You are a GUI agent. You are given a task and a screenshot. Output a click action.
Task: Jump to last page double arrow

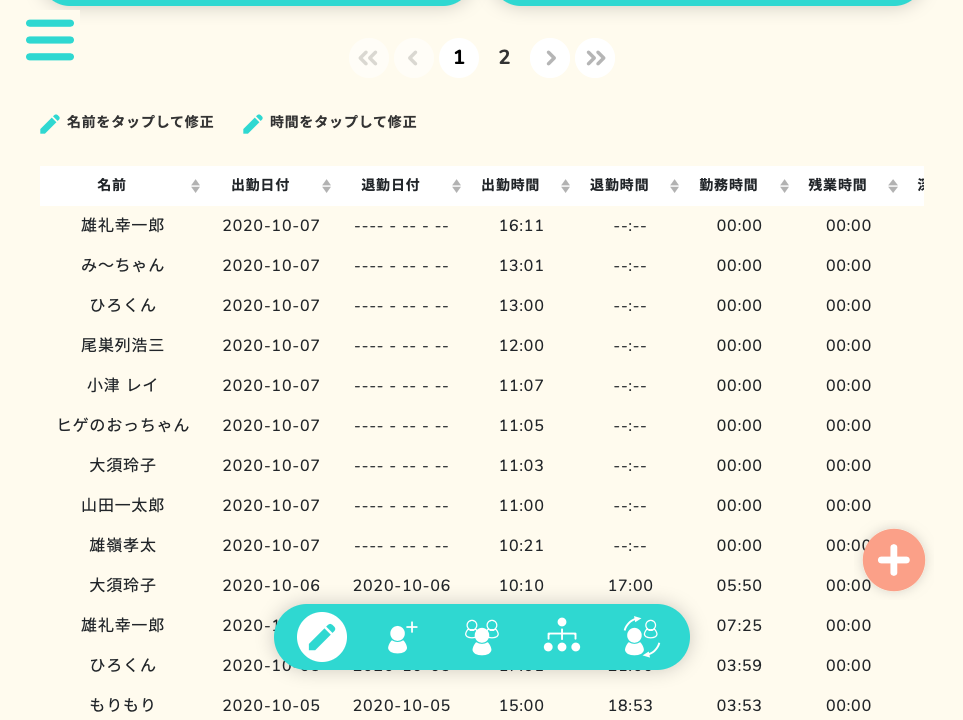596,58
